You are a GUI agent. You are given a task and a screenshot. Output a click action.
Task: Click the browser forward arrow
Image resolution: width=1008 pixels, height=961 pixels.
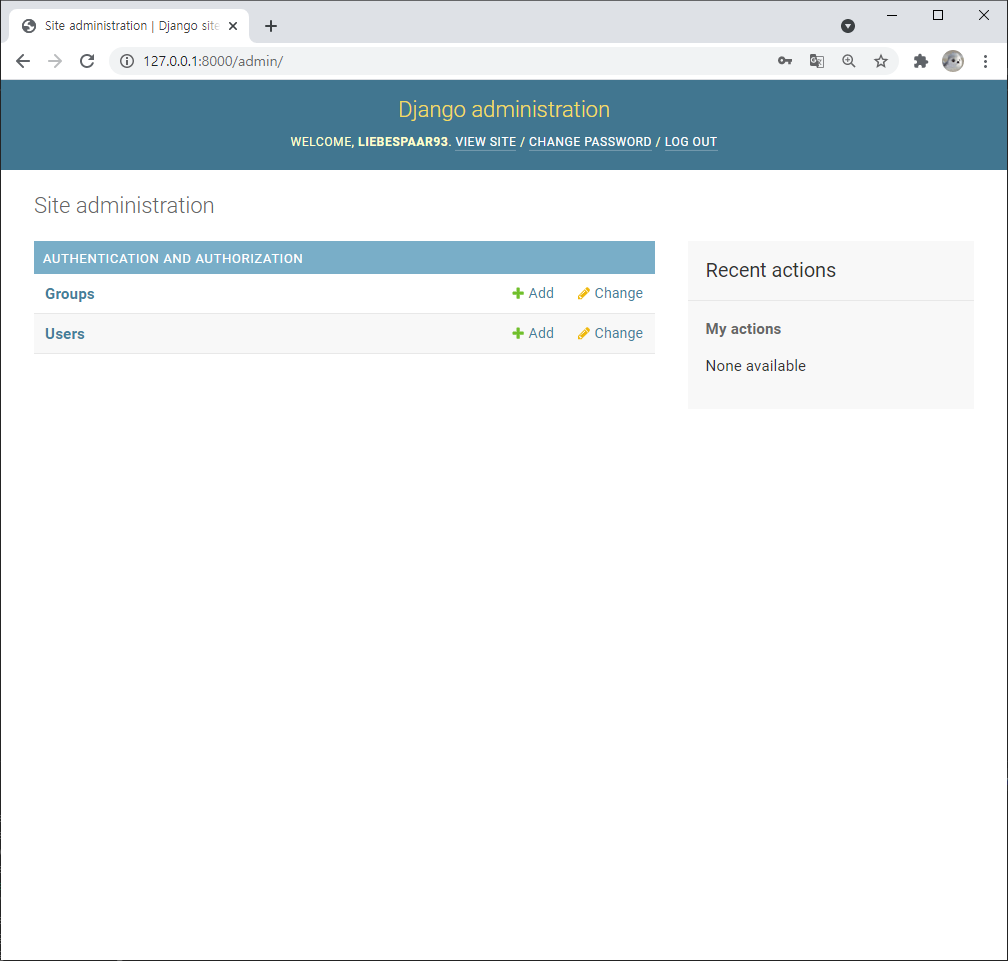tap(55, 61)
